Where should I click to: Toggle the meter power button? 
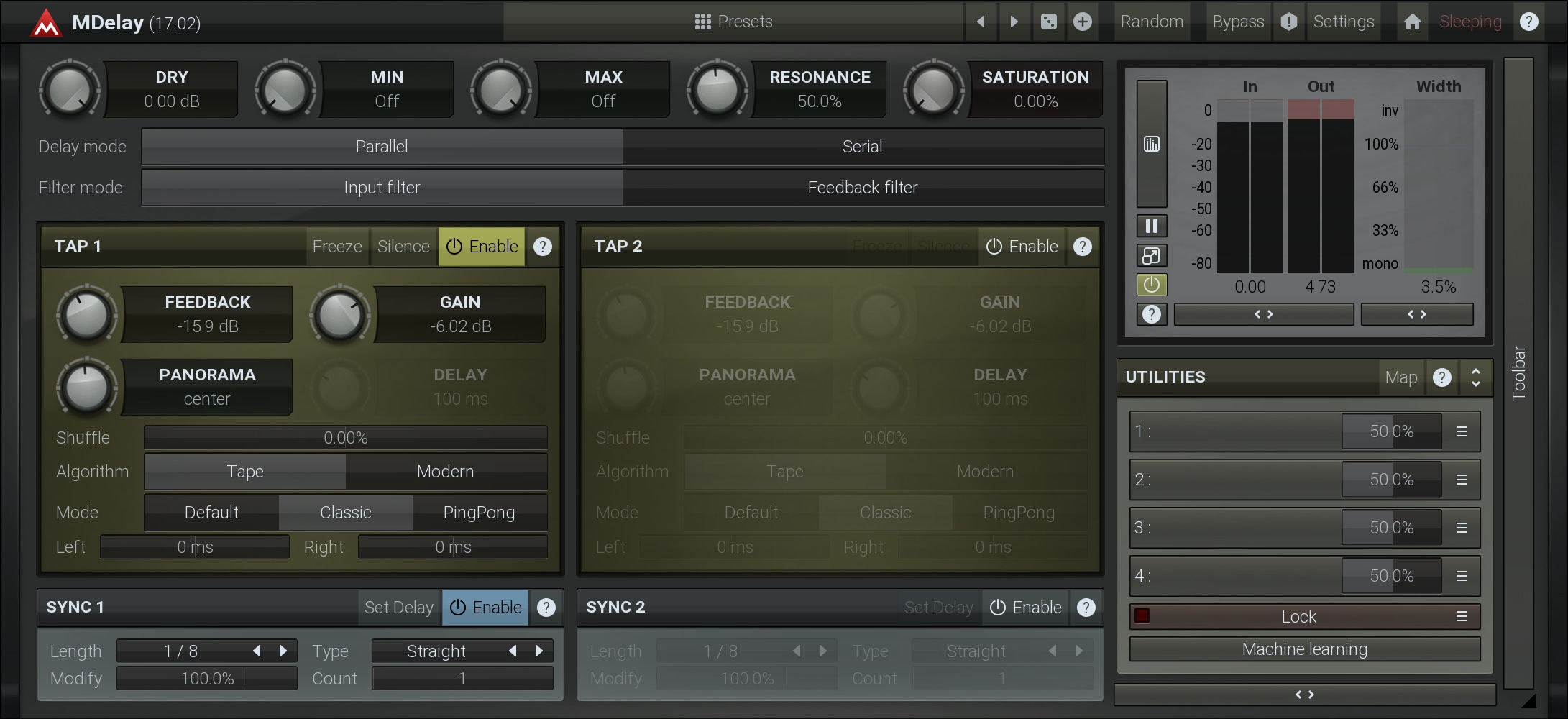[1151, 285]
